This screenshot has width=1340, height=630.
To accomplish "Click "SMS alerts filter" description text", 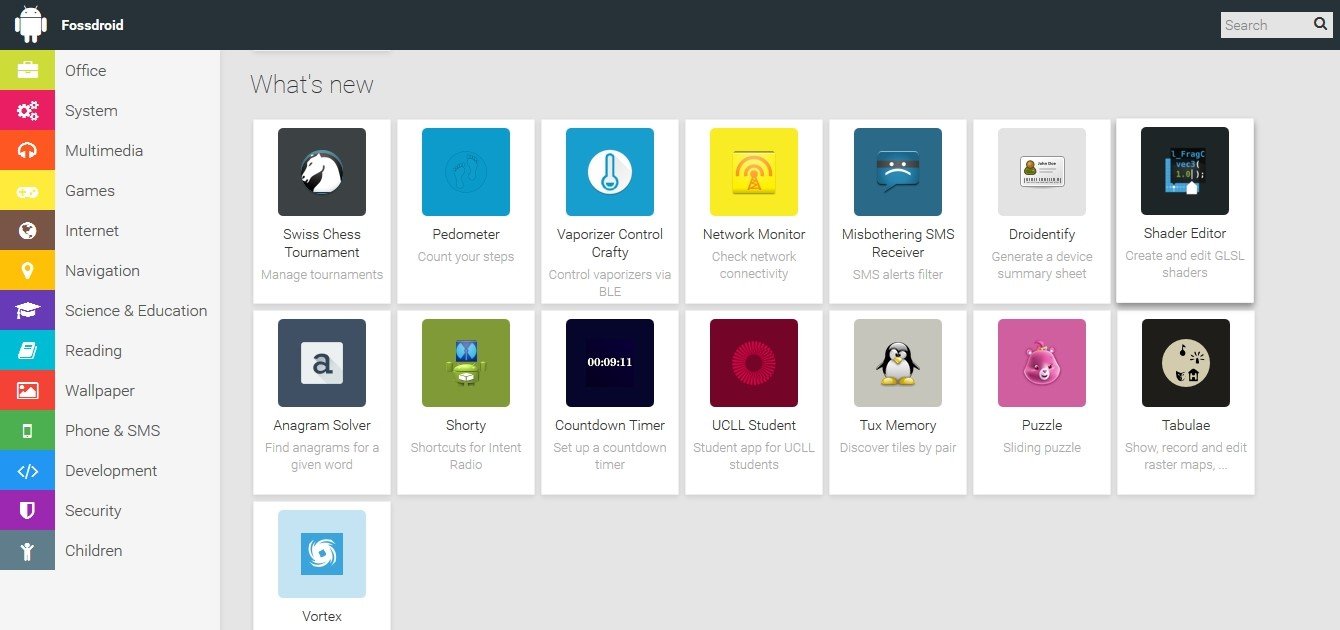I will point(898,274).
